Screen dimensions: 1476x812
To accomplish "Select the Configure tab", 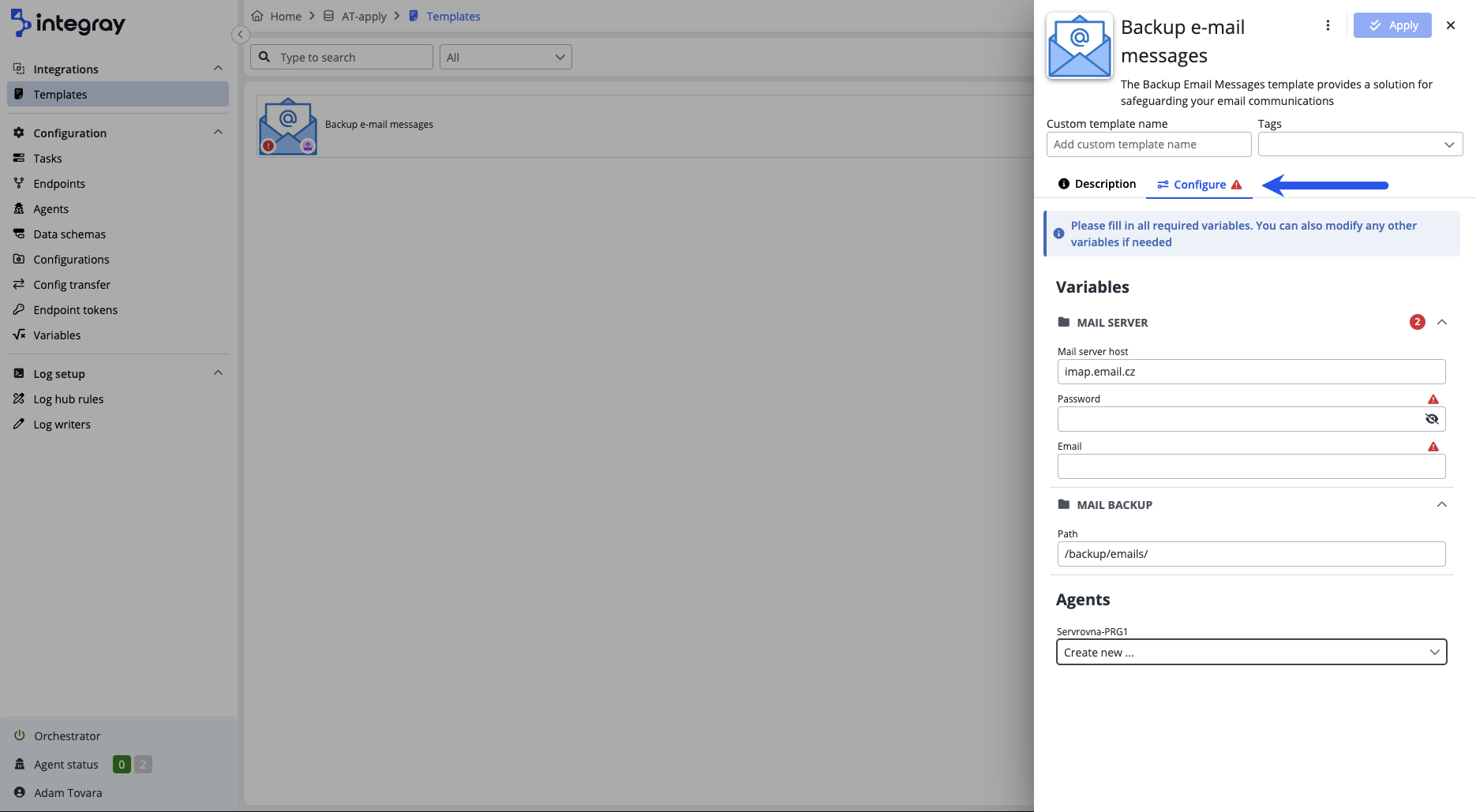I will 1199,184.
